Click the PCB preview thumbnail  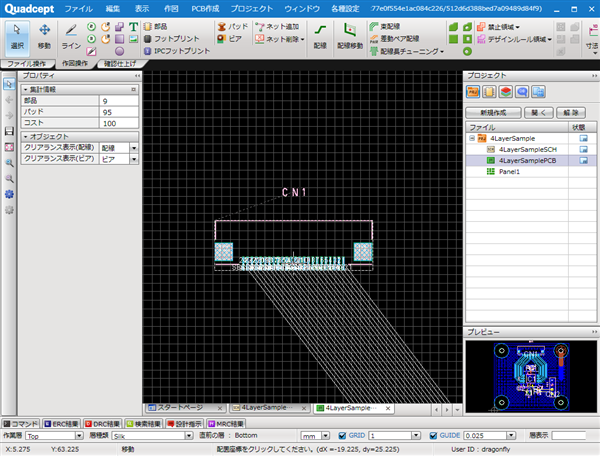click(529, 374)
